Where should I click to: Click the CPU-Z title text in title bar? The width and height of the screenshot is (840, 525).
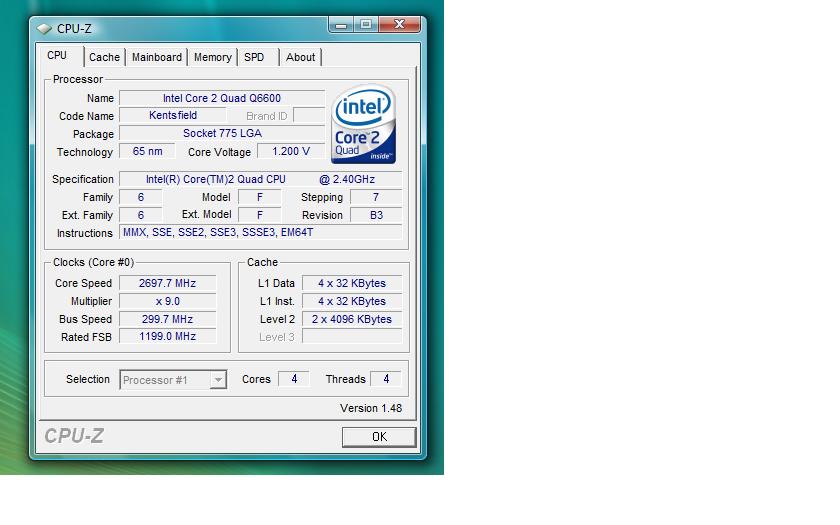pyautogui.click(x=74, y=28)
